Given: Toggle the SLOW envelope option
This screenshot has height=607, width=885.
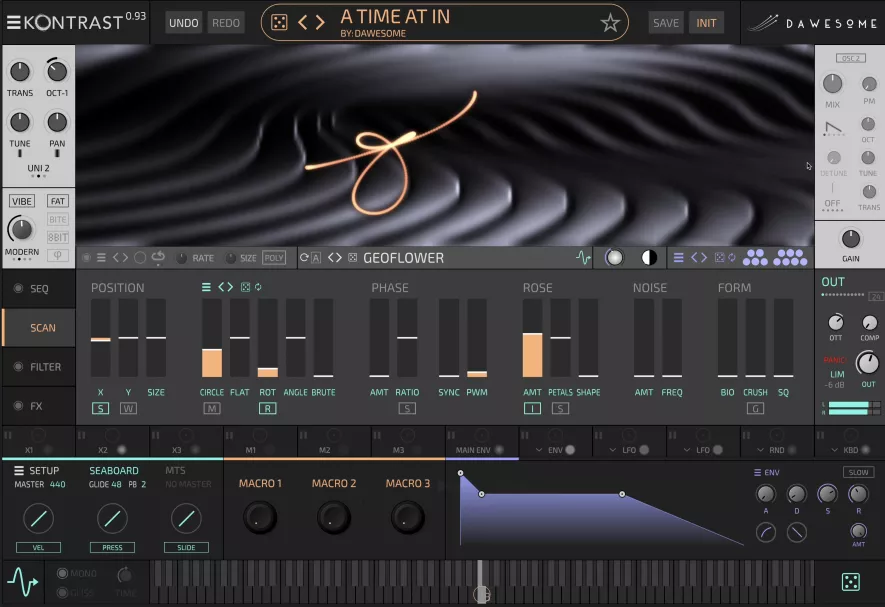Looking at the screenshot, I should point(858,472).
